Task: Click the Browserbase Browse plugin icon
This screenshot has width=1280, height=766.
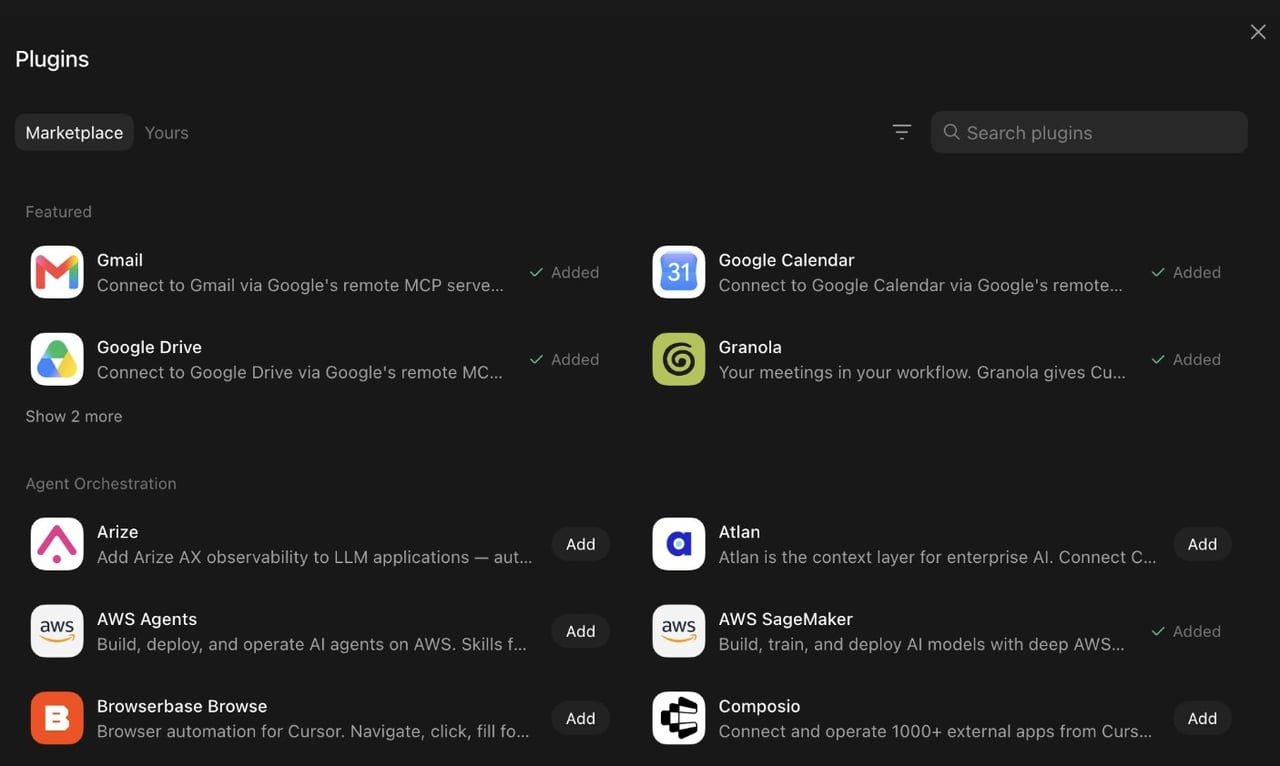Action: [57, 718]
